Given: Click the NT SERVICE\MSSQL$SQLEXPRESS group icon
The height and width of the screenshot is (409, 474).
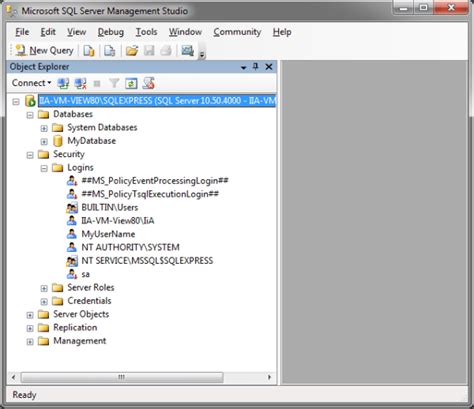Looking at the screenshot, I should click(72, 261).
